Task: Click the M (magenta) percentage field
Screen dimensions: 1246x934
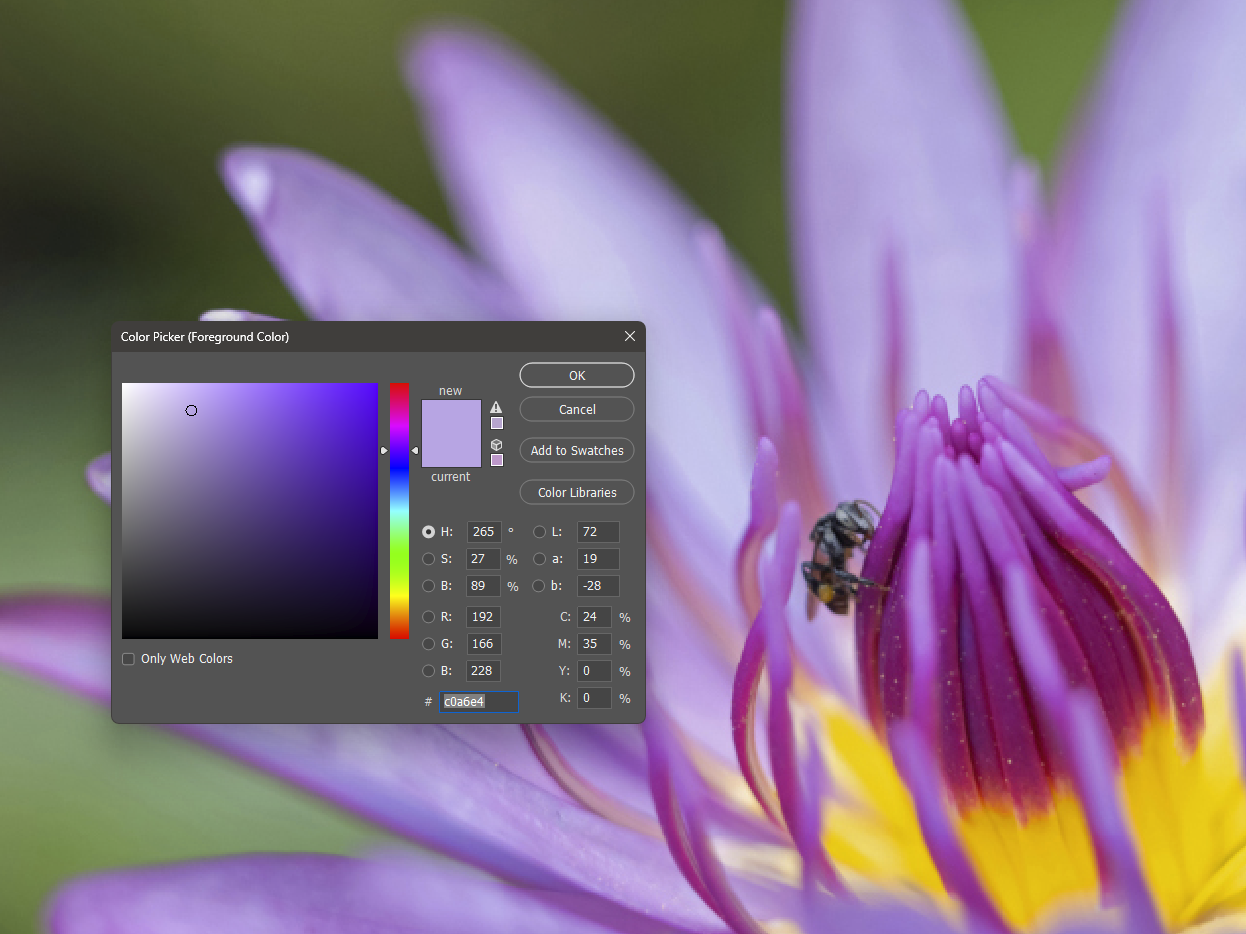Action: coord(594,644)
